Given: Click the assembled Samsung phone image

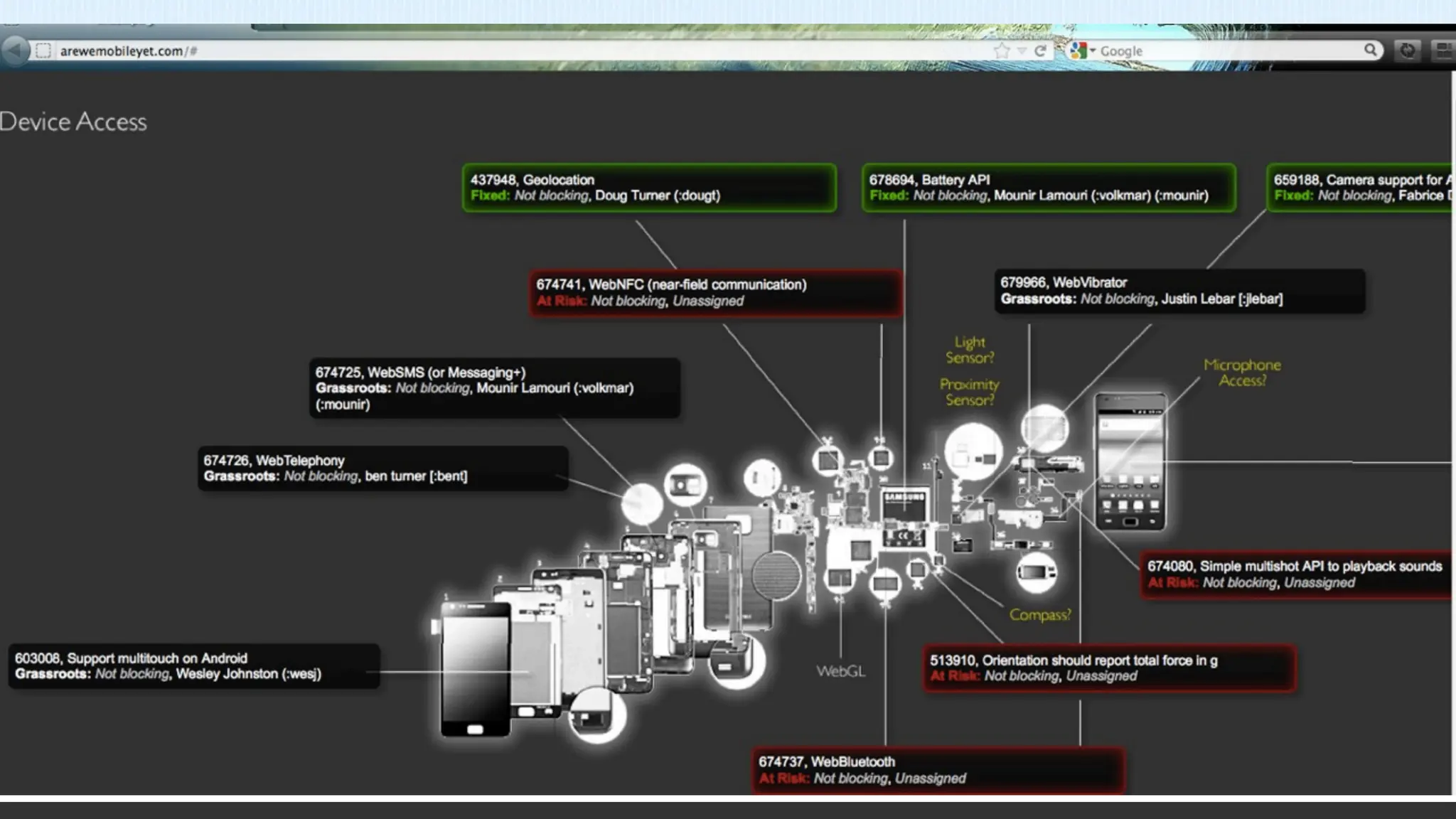Looking at the screenshot, I should pyautogui.click(x=1130, y=461).
